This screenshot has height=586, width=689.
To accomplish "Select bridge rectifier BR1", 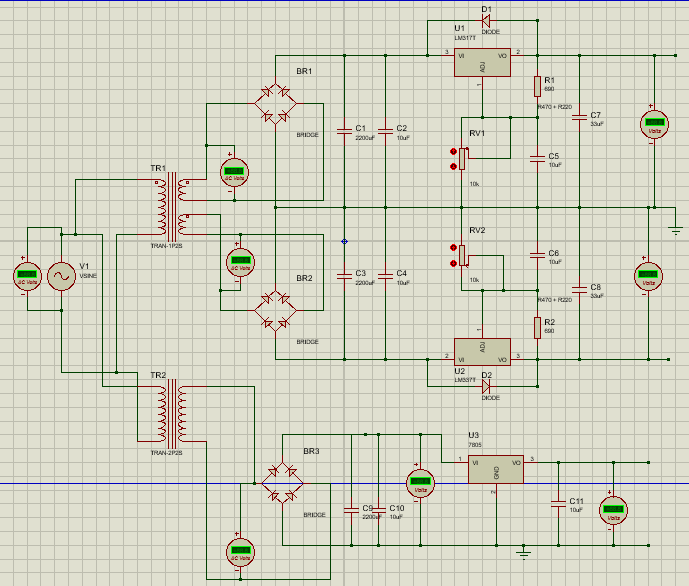I will tap(276, 104).
